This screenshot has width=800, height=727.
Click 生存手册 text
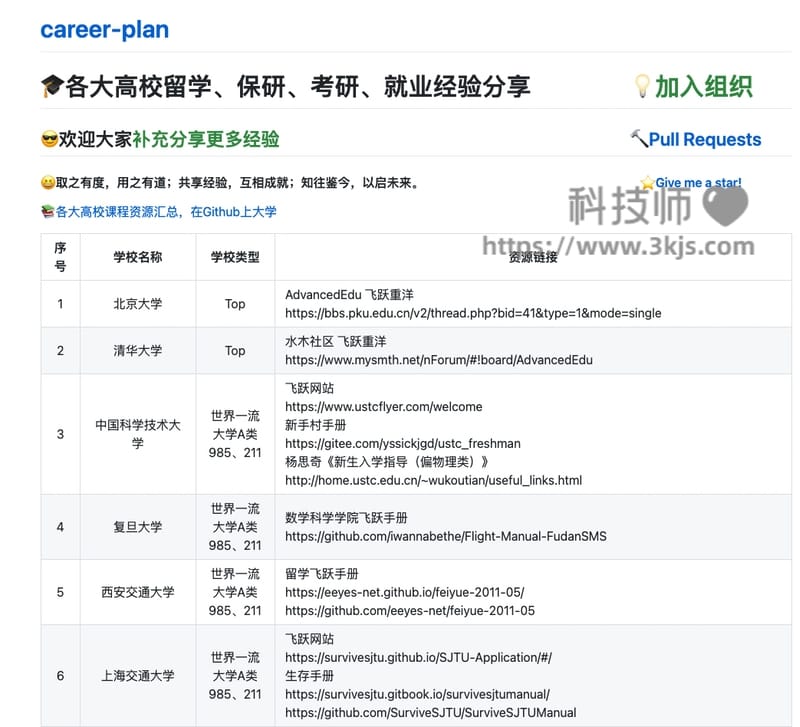(x=310, y=676)
